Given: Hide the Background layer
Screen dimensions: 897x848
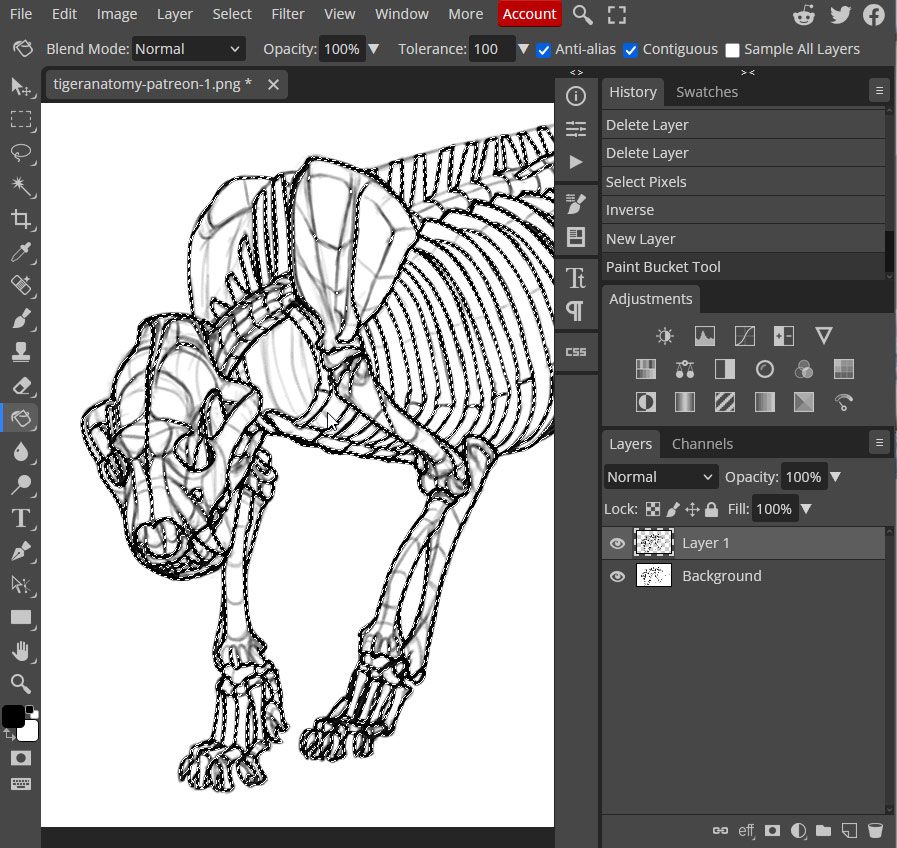Looking at the screenshot, I should (x=617, y=576).
